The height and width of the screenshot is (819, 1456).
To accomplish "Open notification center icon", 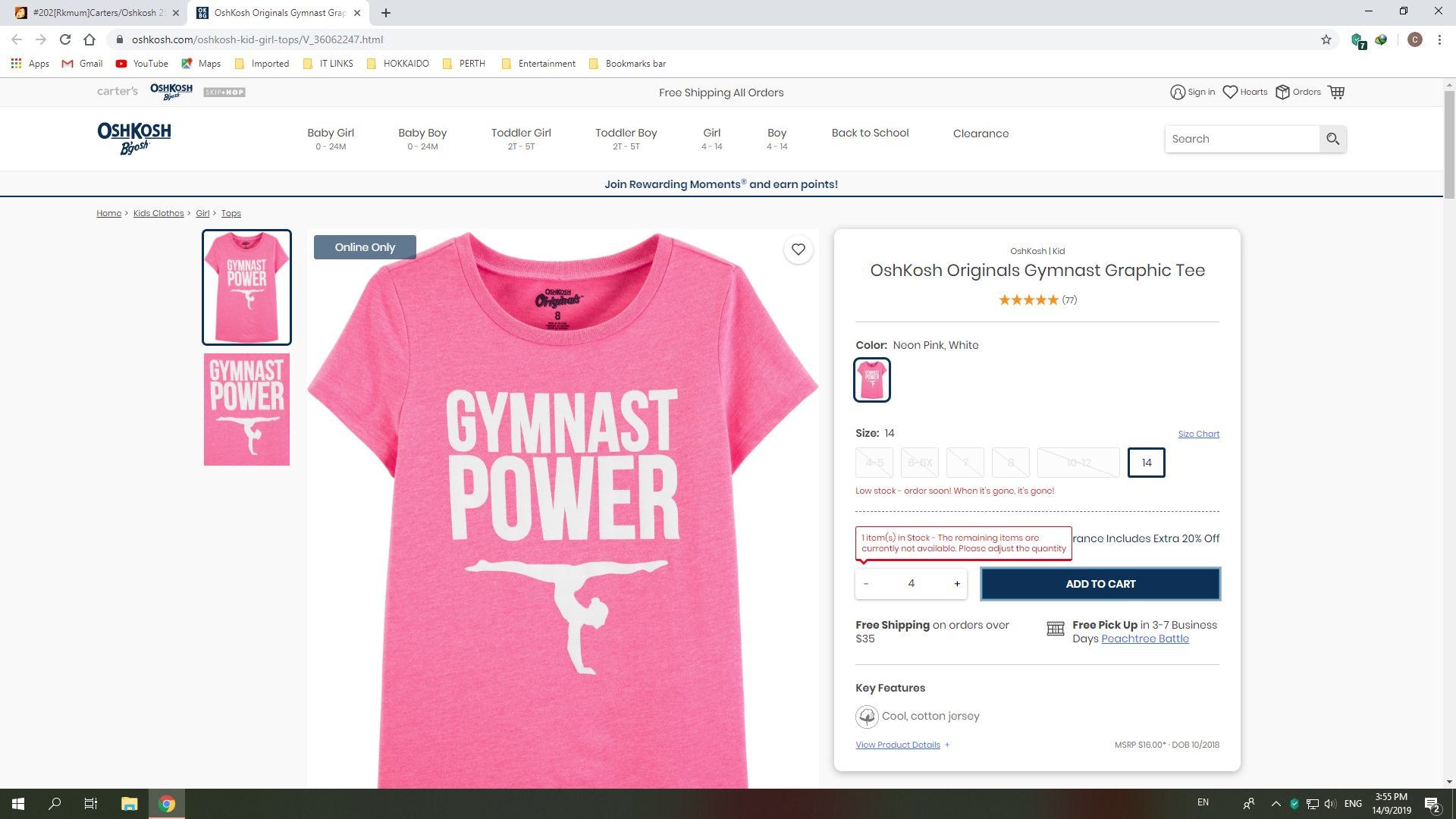I will pos(1432,804).
